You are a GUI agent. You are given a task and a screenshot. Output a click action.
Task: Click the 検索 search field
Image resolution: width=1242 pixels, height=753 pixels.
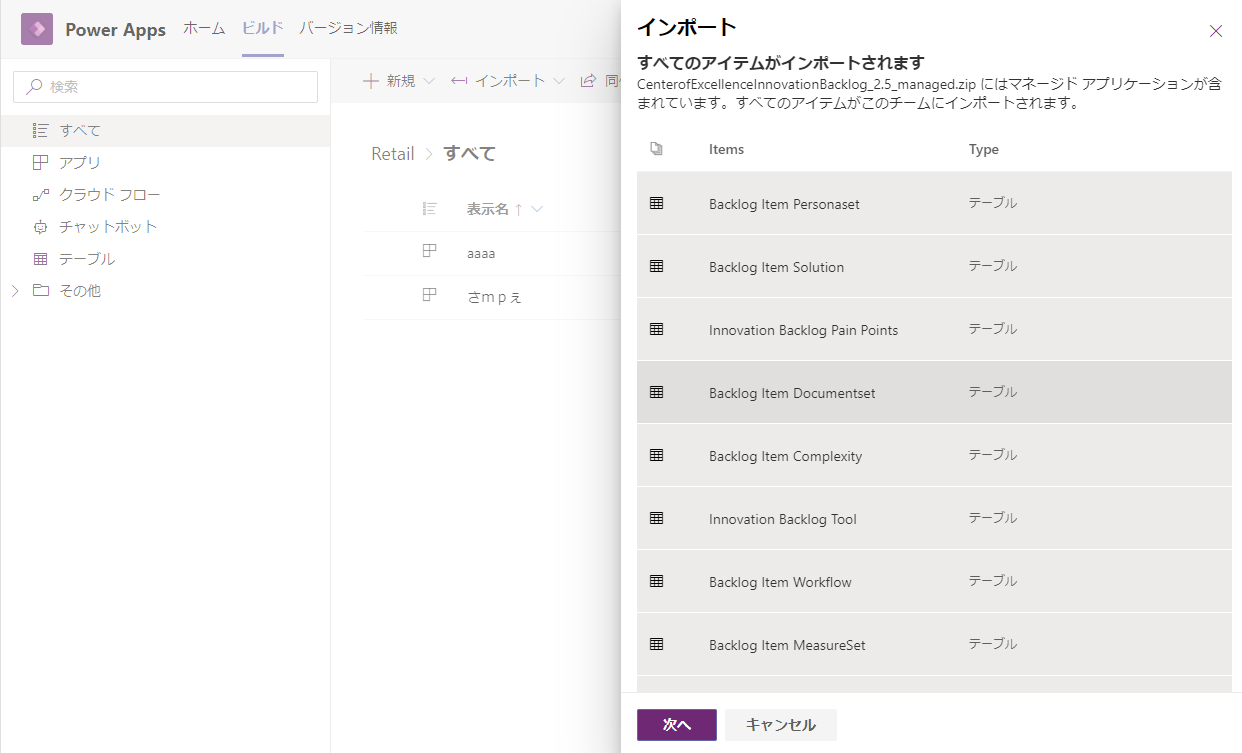166,87
